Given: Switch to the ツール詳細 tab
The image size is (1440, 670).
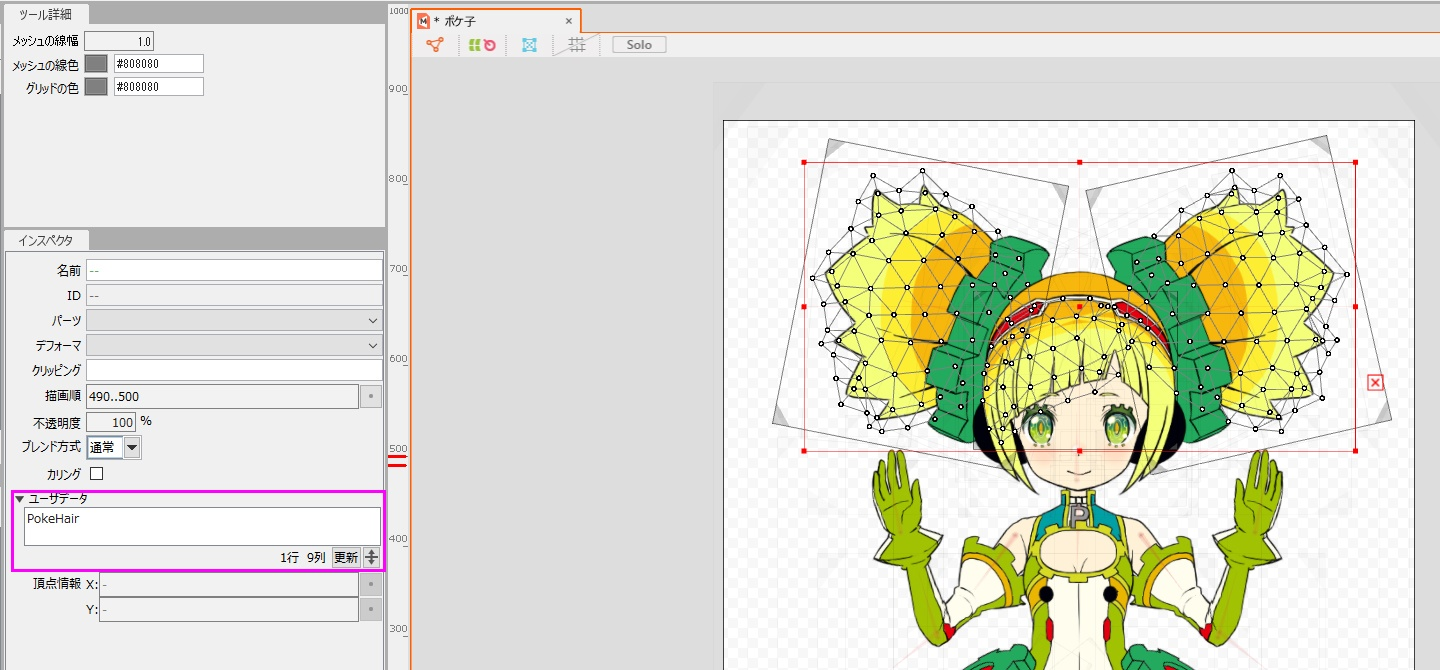Looking at the screenshot, I should (x=46, y=14).
